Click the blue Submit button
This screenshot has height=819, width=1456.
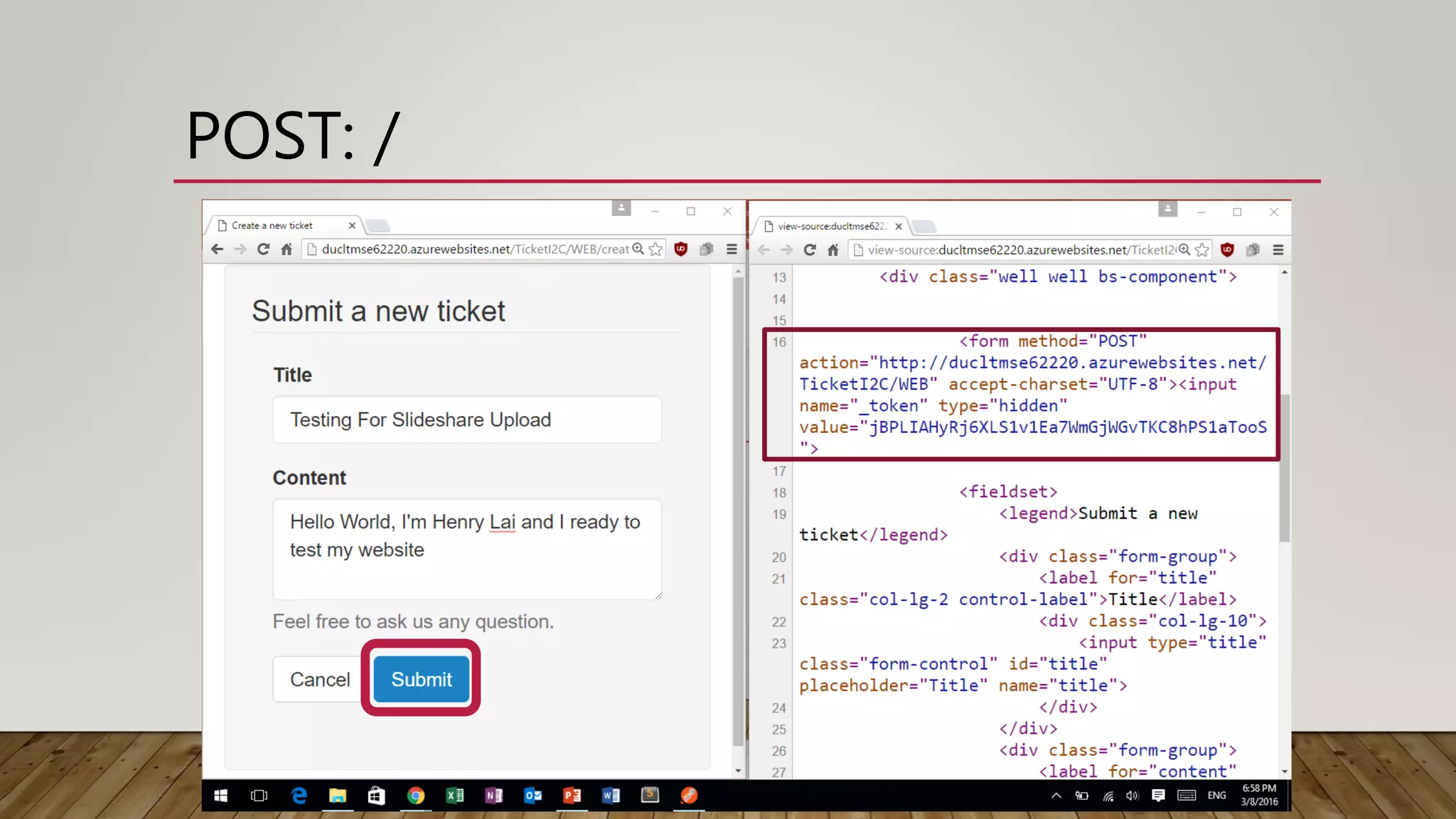(x=421, y=679)
